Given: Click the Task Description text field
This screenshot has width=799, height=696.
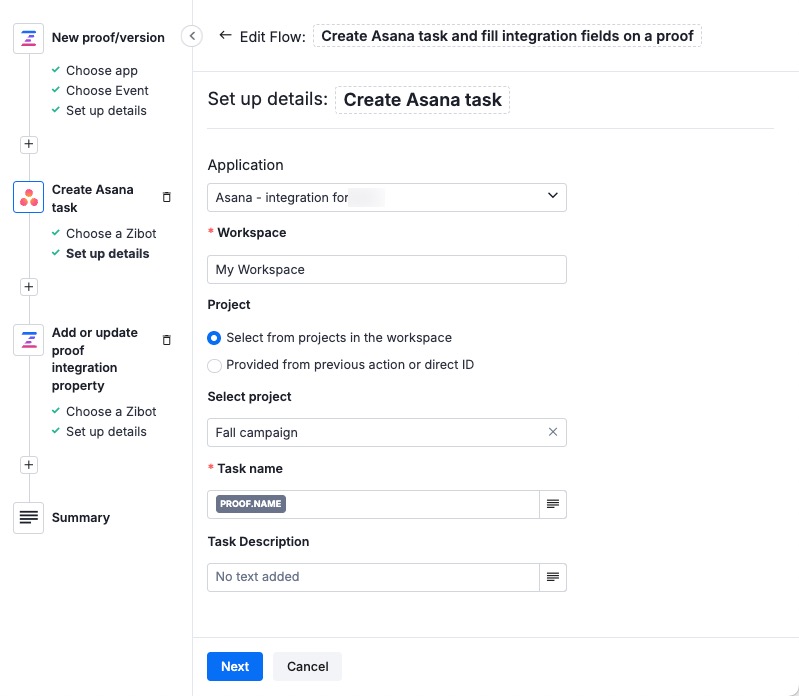Looking at the screenshot, I should pyautogui.click(x=373, y=577).
